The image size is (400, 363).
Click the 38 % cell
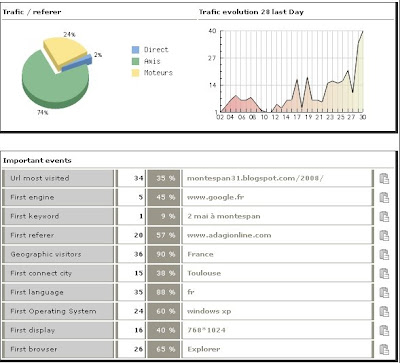pyautogui.click(x=164, y=273)
